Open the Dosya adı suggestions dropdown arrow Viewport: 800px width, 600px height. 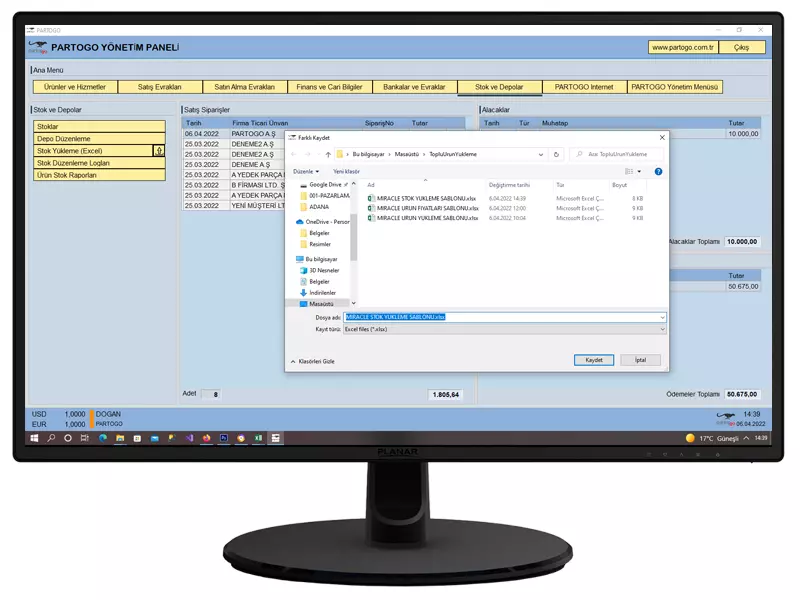(662, 317)
